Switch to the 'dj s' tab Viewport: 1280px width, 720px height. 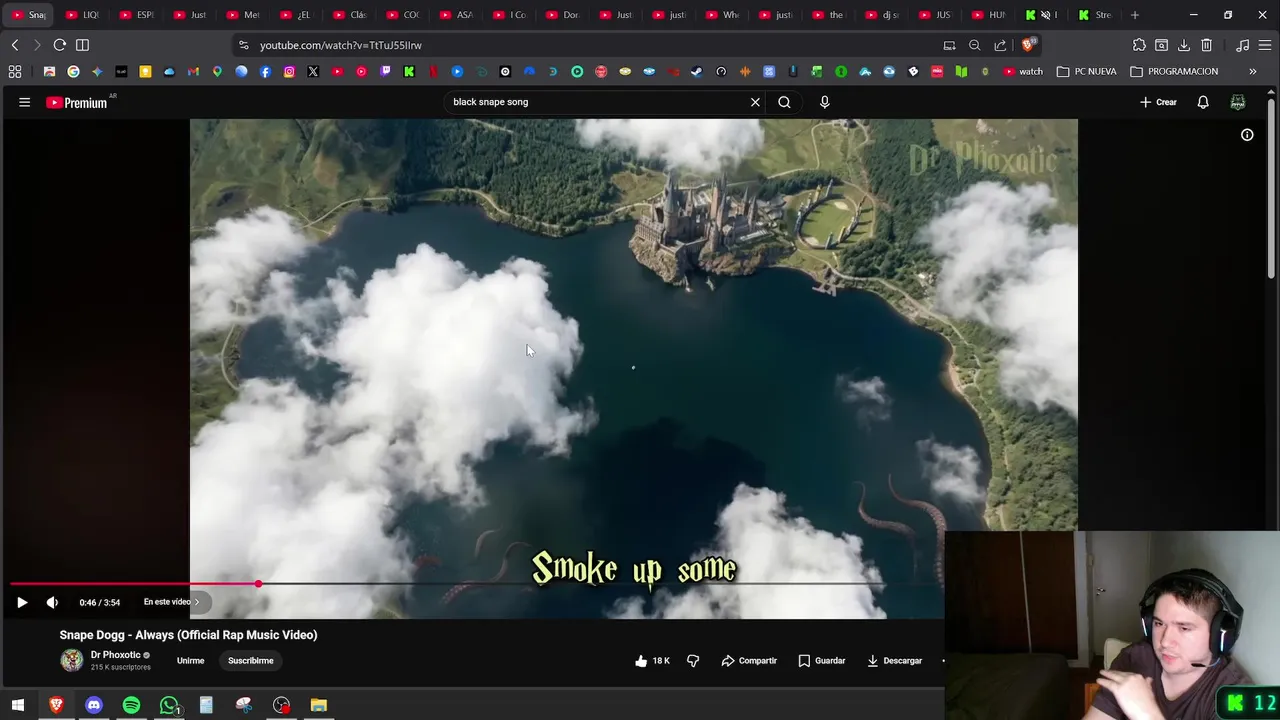click(883, 15)
